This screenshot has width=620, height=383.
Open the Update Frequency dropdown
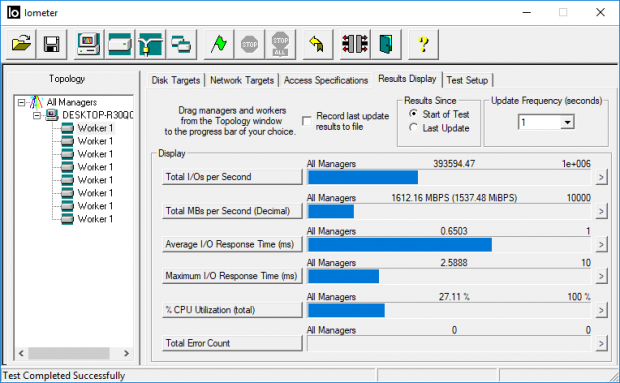567,122
